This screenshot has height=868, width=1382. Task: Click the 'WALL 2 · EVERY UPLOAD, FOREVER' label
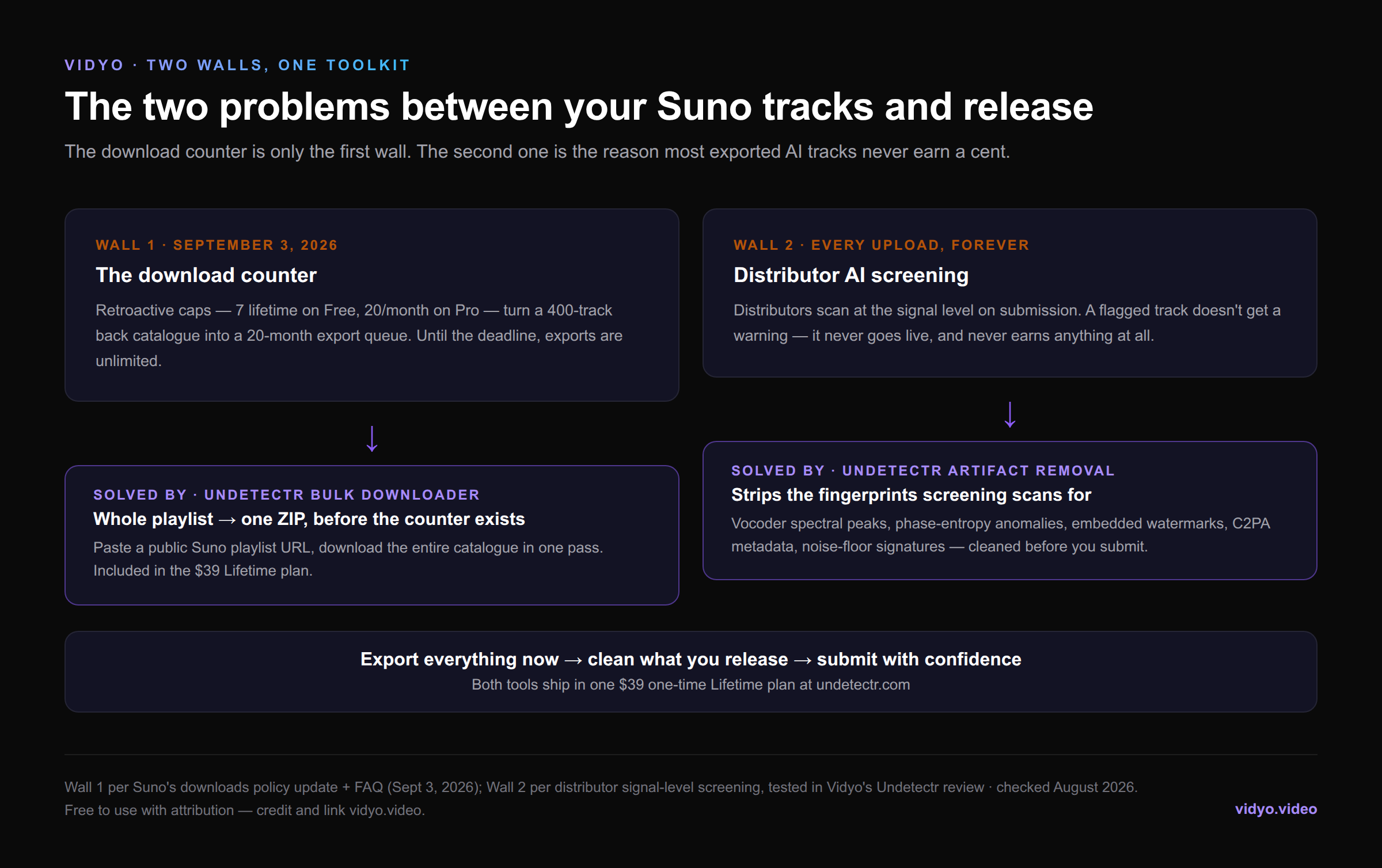[x=881, y=245]
